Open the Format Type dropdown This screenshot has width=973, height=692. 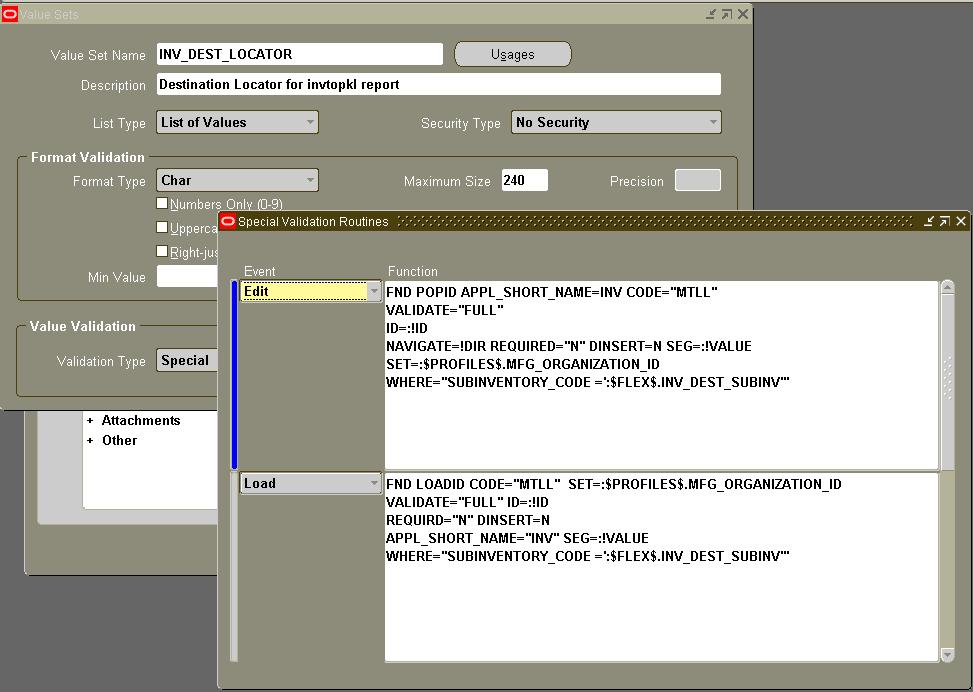tap(311, 180)
